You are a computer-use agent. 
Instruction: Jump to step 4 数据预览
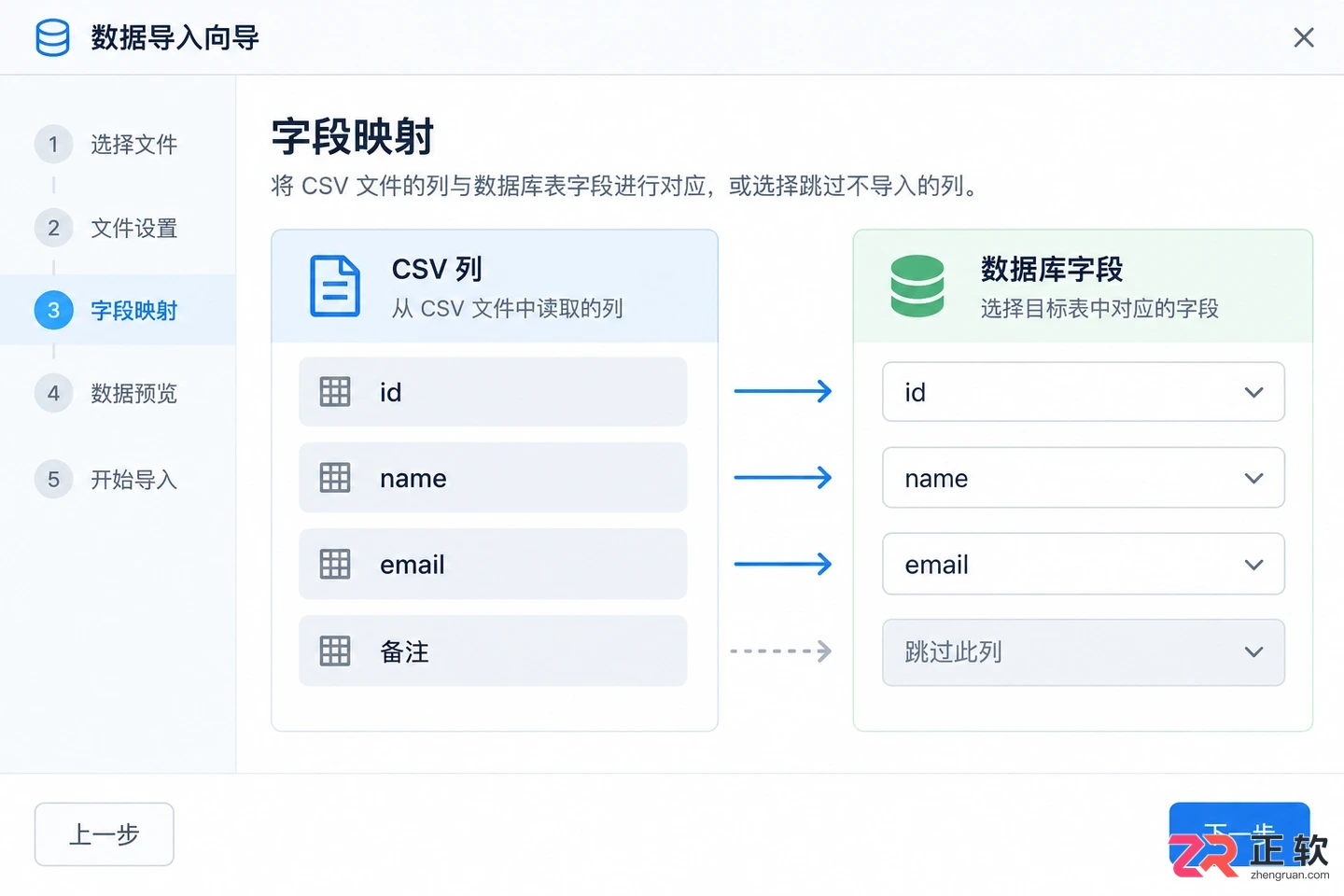click(106, 393)
